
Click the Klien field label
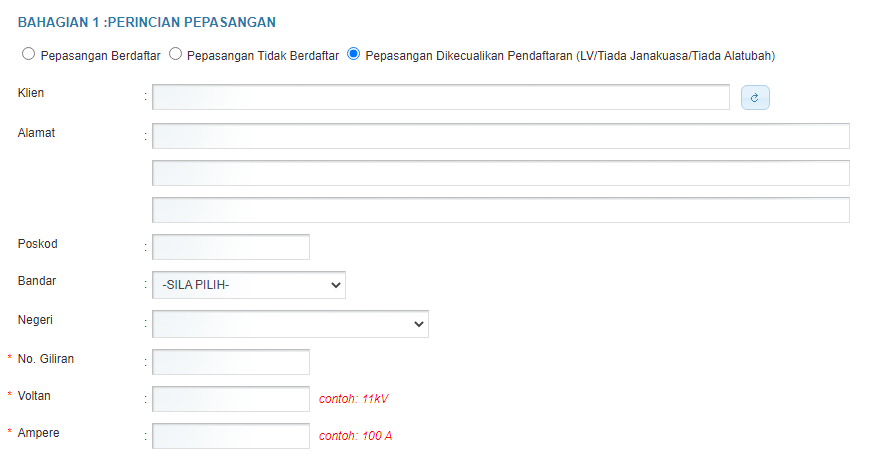[31, 93]
